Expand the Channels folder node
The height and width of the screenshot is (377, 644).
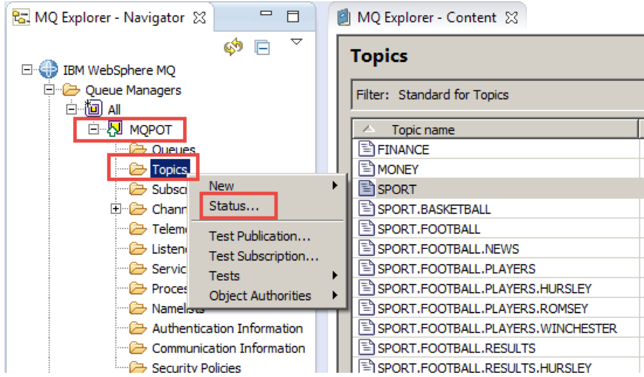(116, 209)
